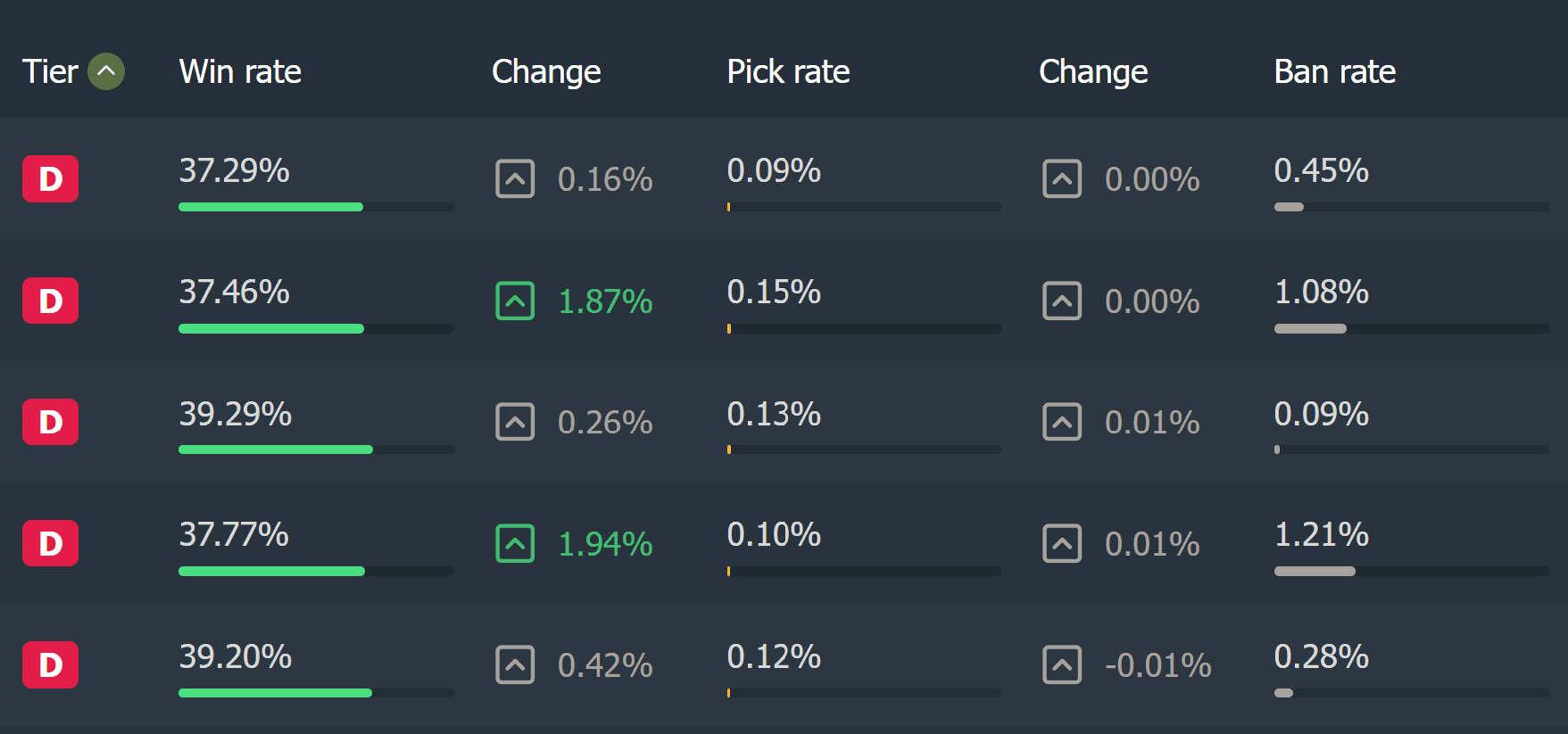Click the D tier badge beside 39.20%
The height and width of the screenshot is (734, 1568).
(50, 664)
